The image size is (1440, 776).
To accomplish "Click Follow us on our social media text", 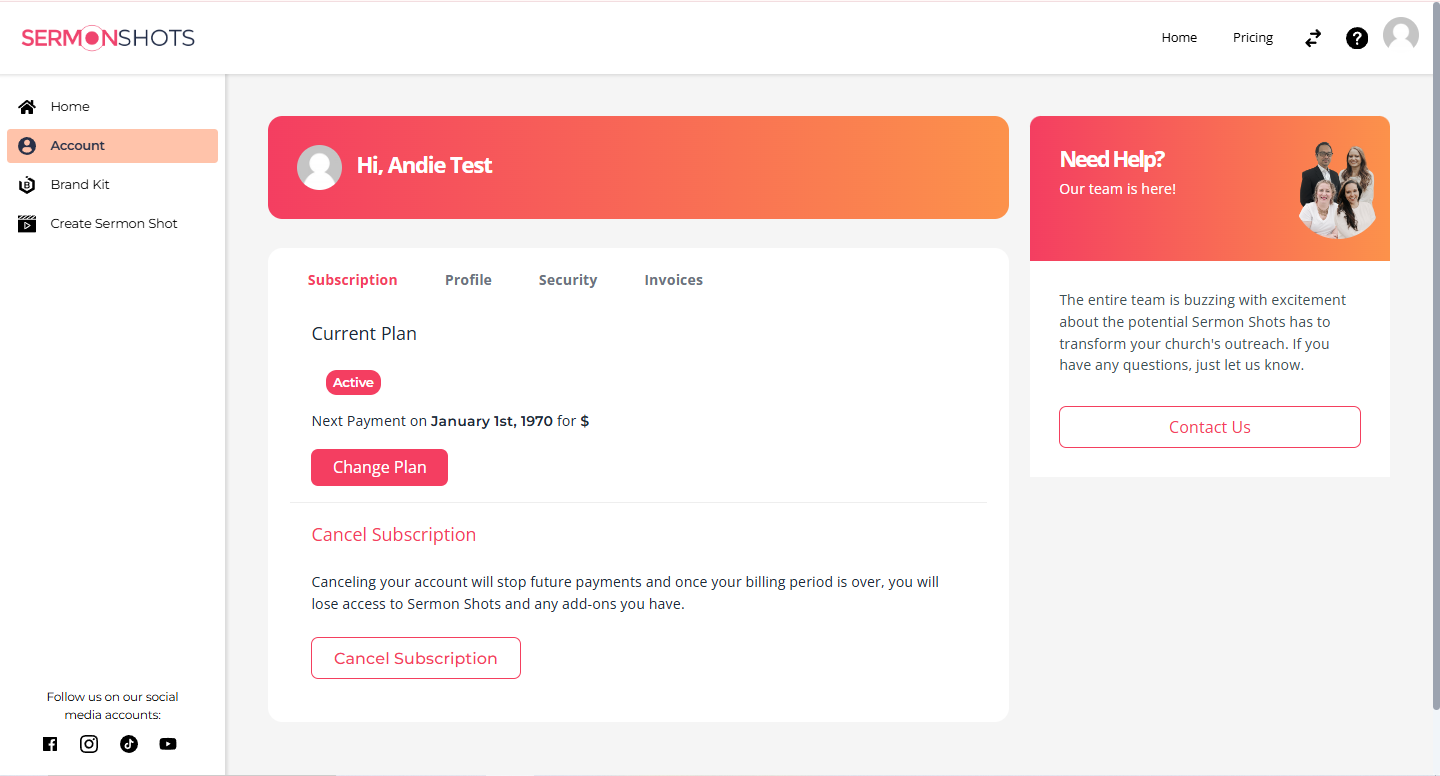I will pyautogui.click(x=112, y=706).
